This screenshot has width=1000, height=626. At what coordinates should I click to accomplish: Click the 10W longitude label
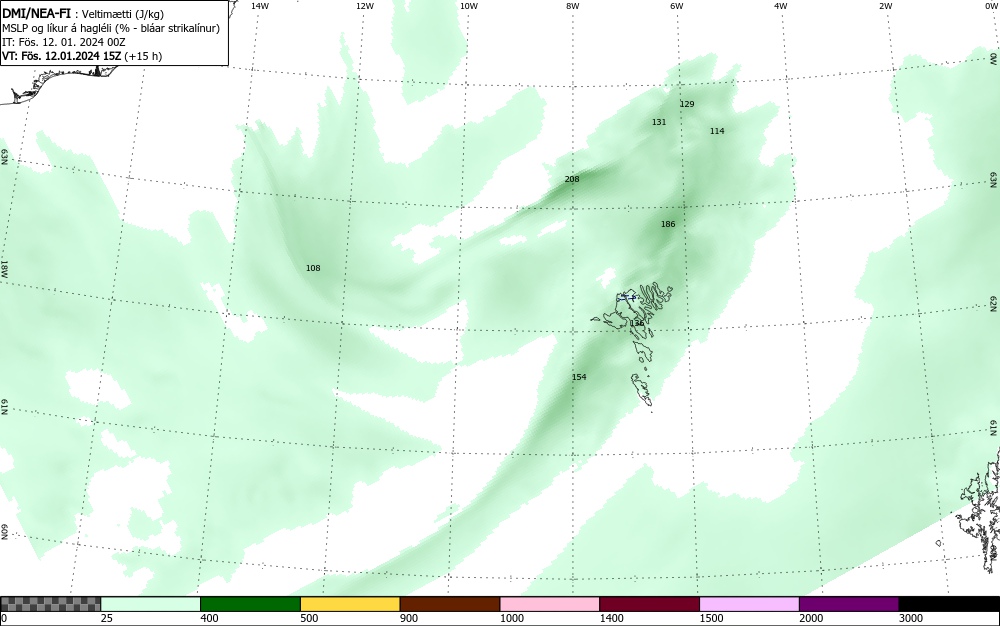click(469, 6)
